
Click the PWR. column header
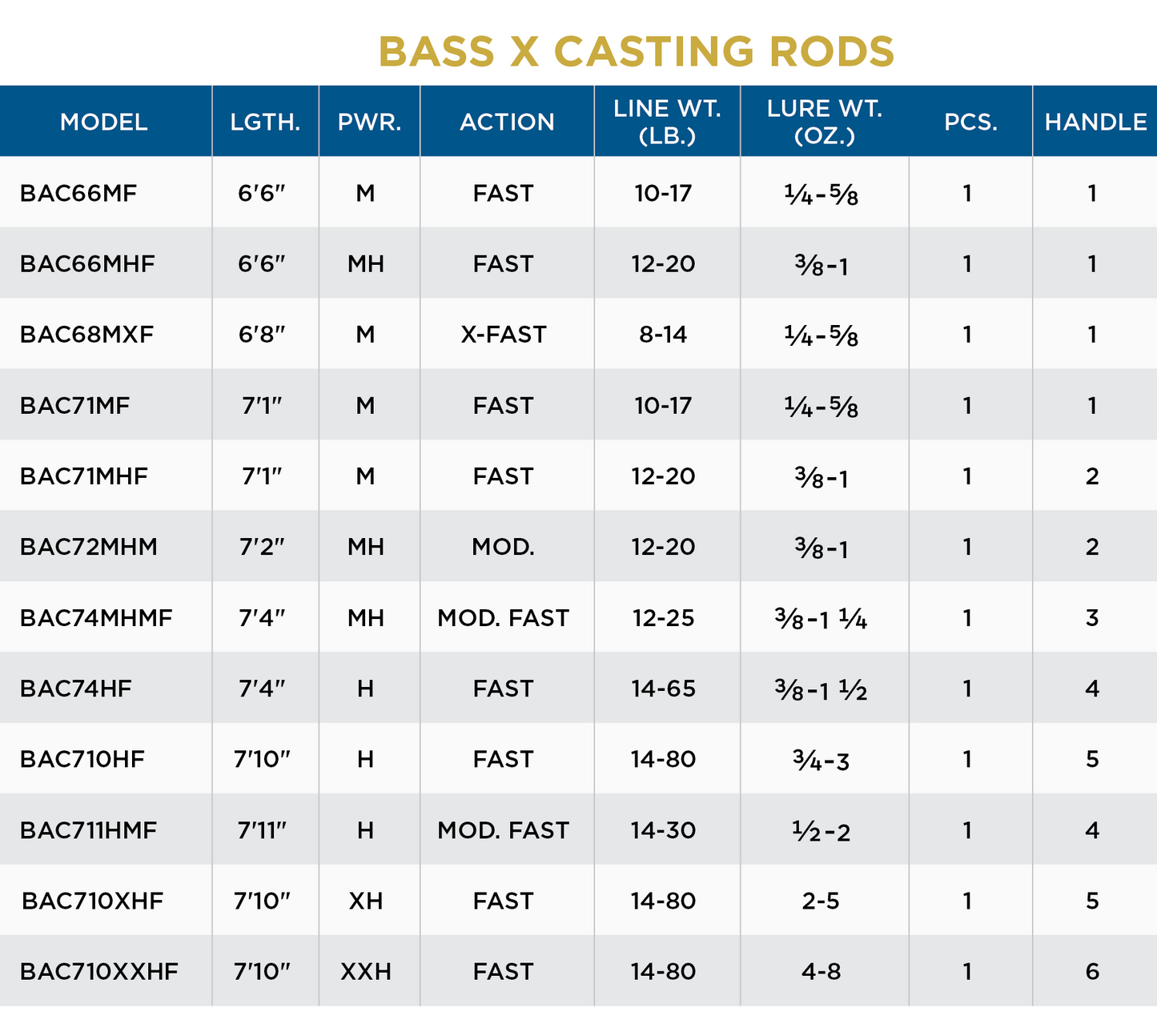pyautogui.click(x=369, y=122)
